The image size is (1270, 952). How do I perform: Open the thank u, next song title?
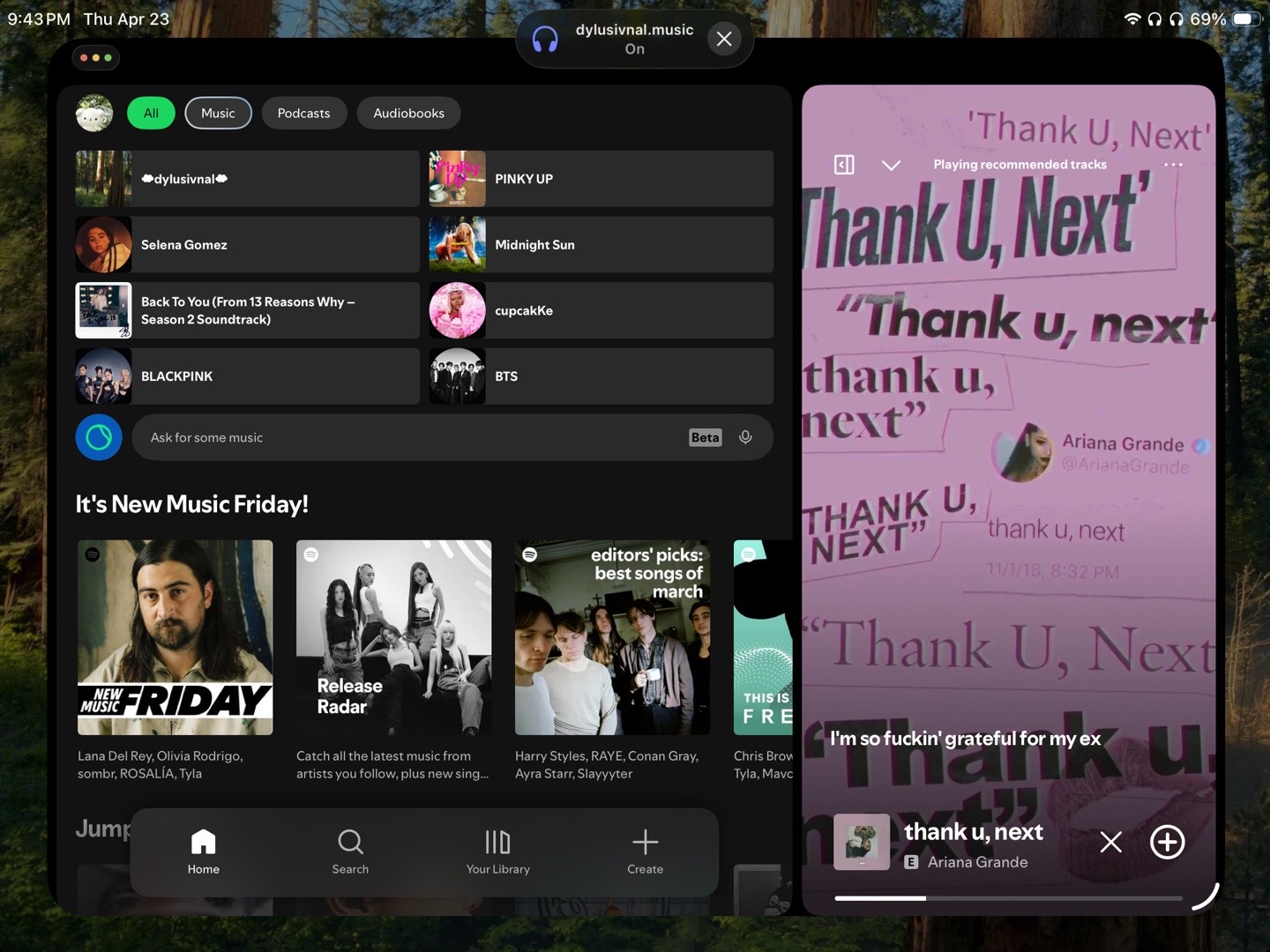pos(974,831)
